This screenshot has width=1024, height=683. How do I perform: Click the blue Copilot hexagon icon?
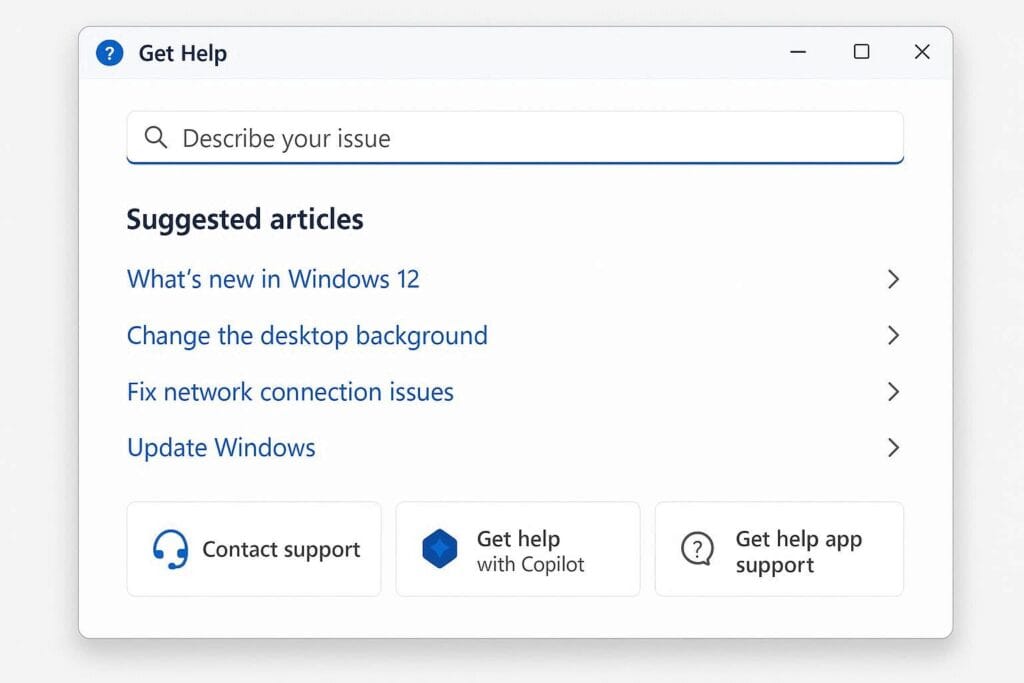439,550
